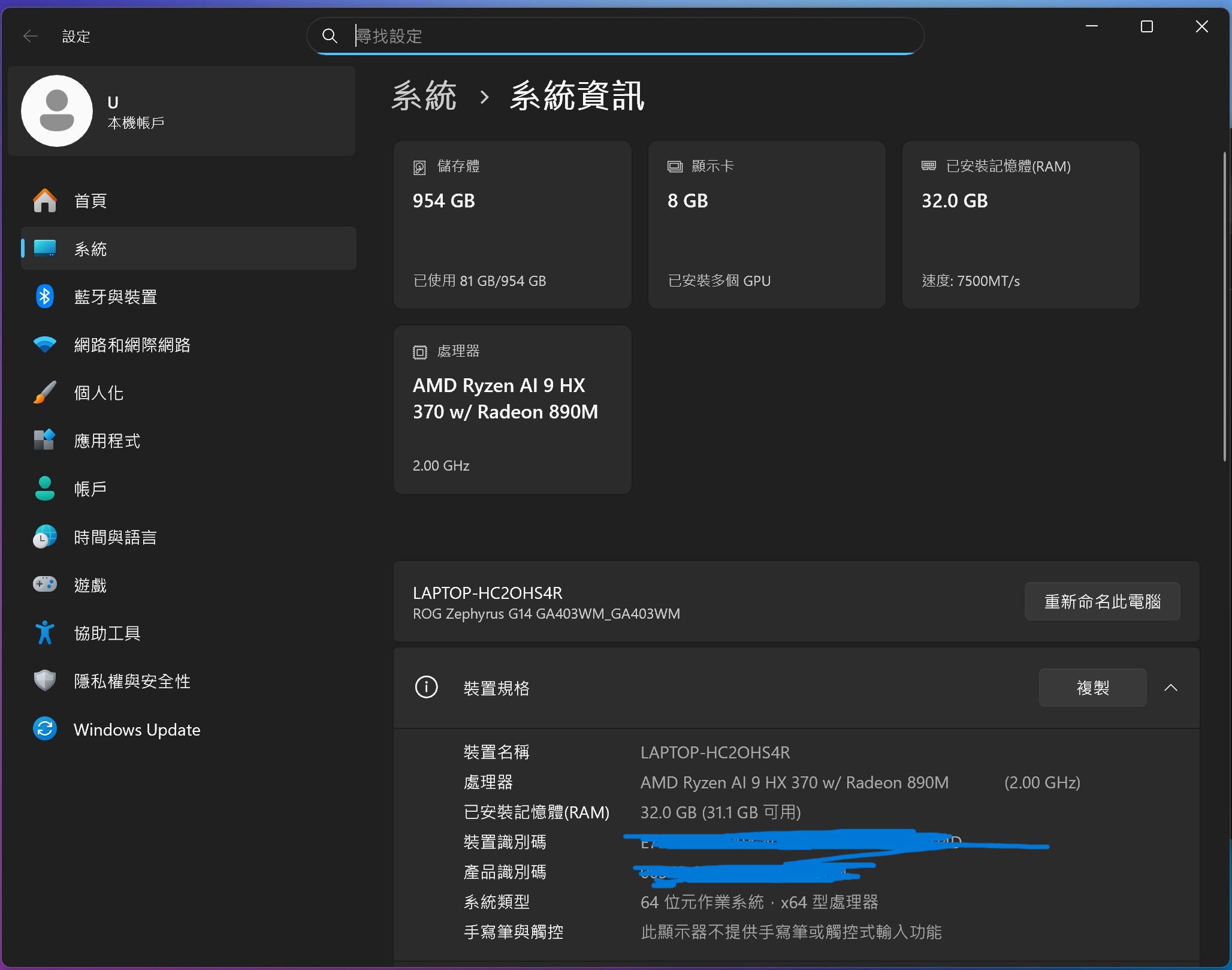Click the Bluetooth icon for 藍牙與裝置
1232x970 pixels.
point(45,297)
